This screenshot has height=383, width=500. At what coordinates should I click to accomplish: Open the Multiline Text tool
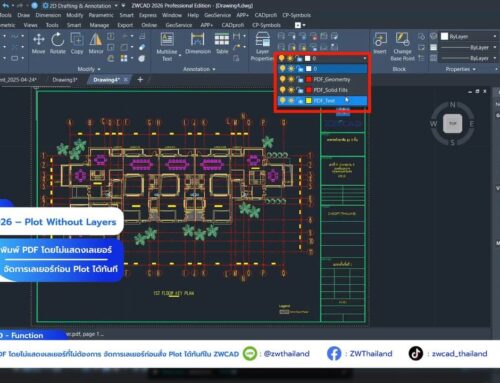pyautogui.click(x=167, y=47)
